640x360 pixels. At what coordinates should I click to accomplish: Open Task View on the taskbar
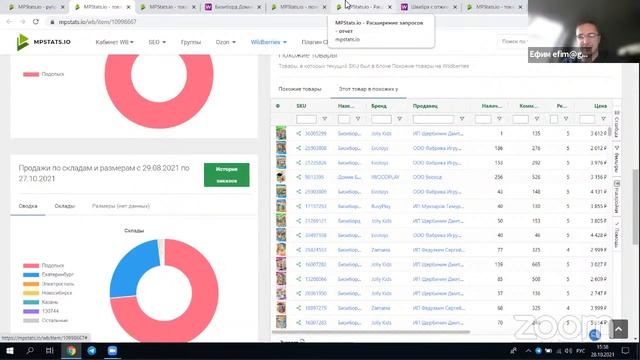coord(50,351)
